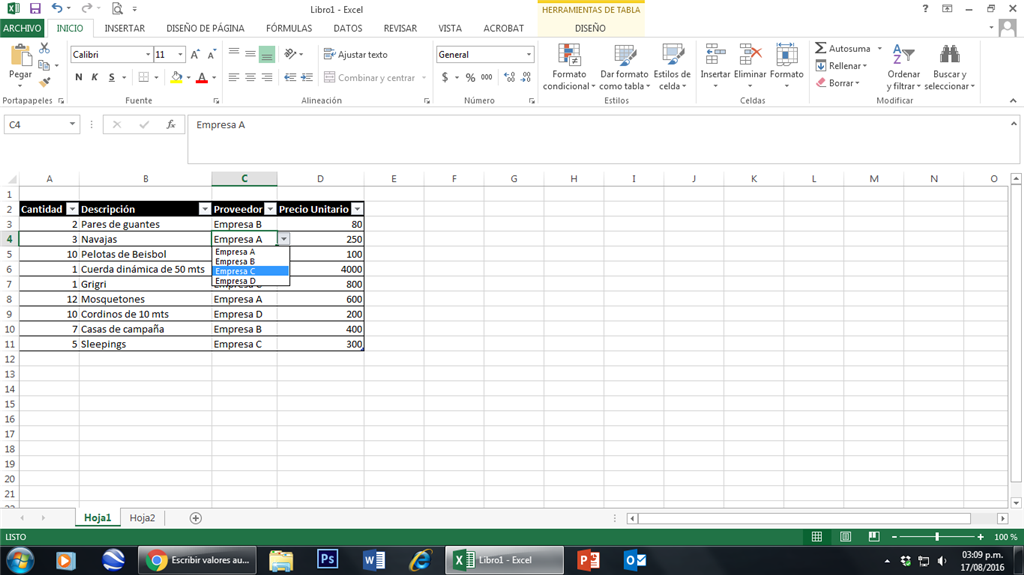Image resolution: width=1024 pixels, height=575 pixels.
Task: Toggle bottom vertical alignment
Action: [x=266, y=55]
